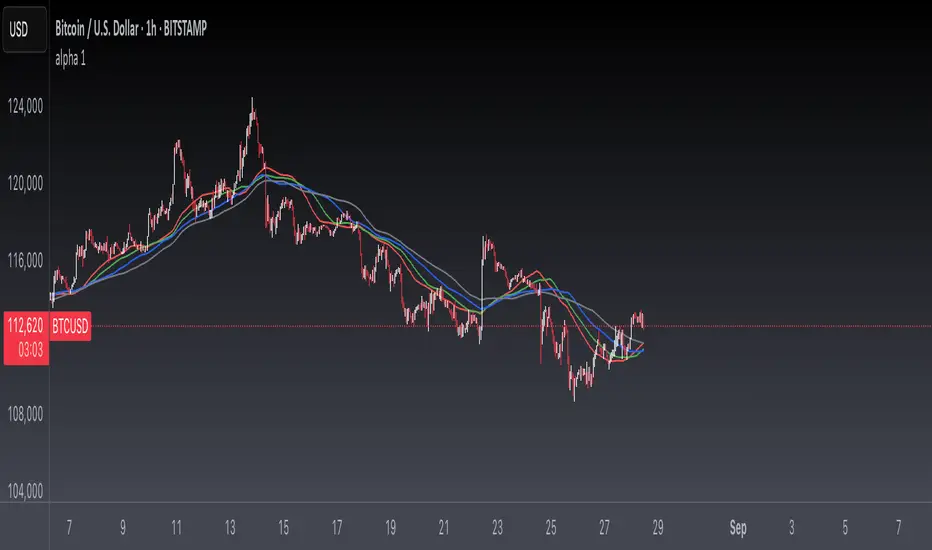Click the 116,000 price axis label
This screenshot has width=932, height=550.
[x=25, y=260]
